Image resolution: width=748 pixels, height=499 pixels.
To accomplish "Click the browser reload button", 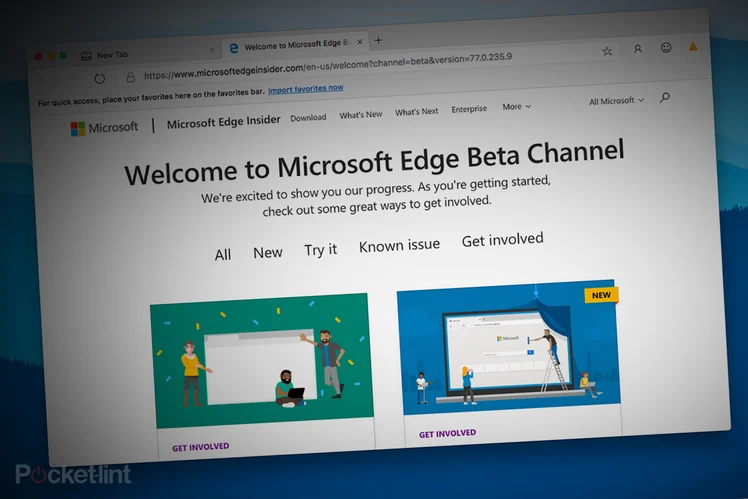I will click(99, 79).
